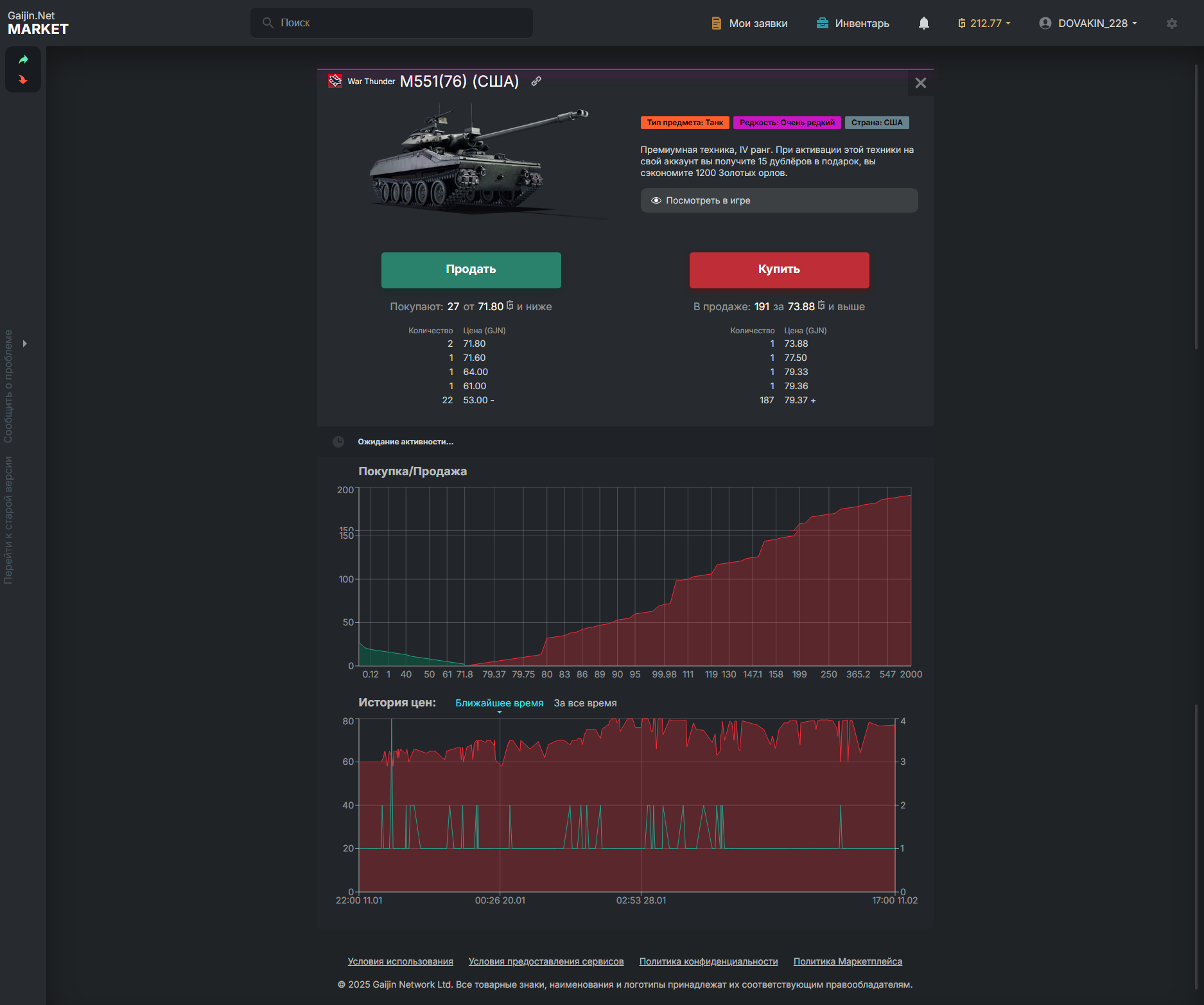Click the user avatar icon
This screenshot has height=1005, width=1204.
tap(1045, 23)
